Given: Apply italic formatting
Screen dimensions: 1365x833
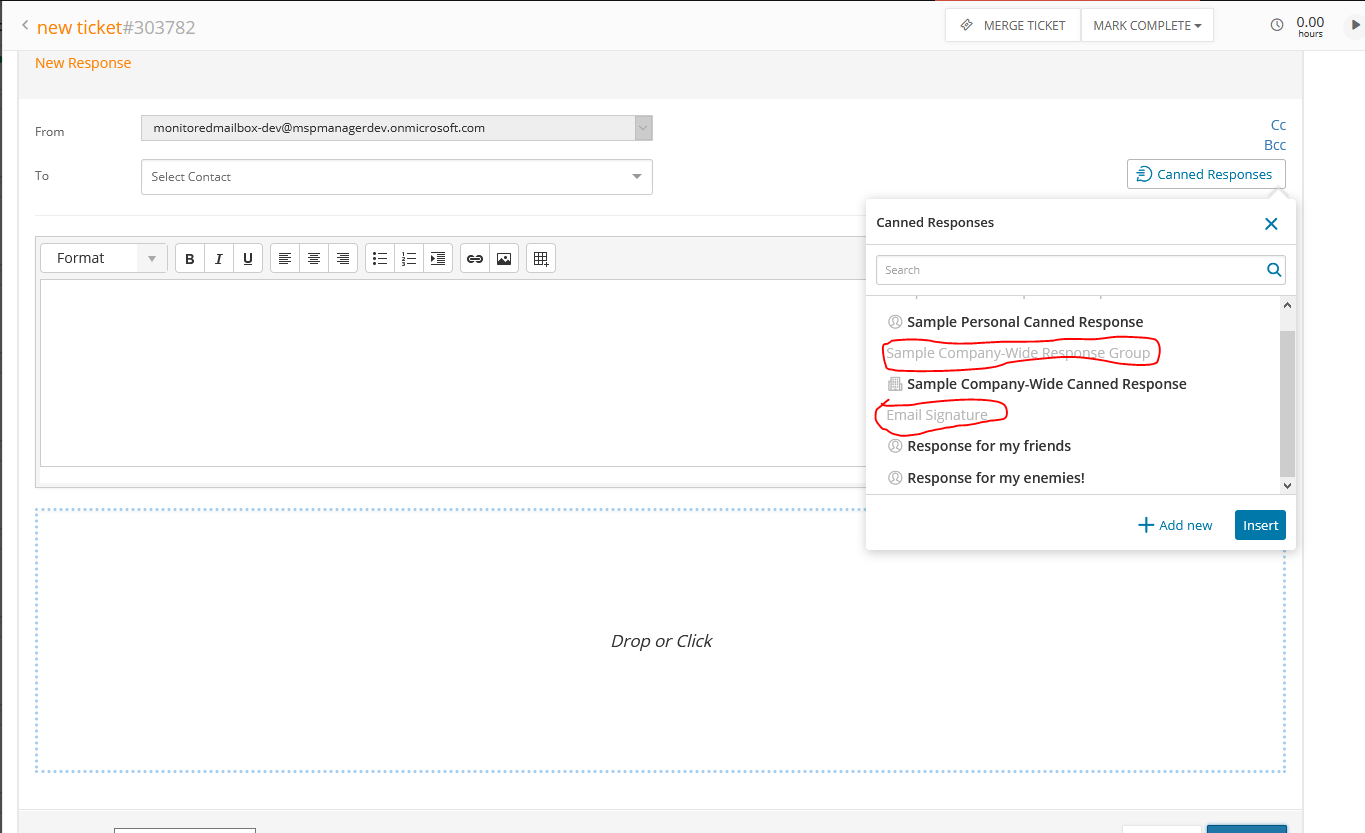Looking at the screenshot, I should [x=218, y=258].
